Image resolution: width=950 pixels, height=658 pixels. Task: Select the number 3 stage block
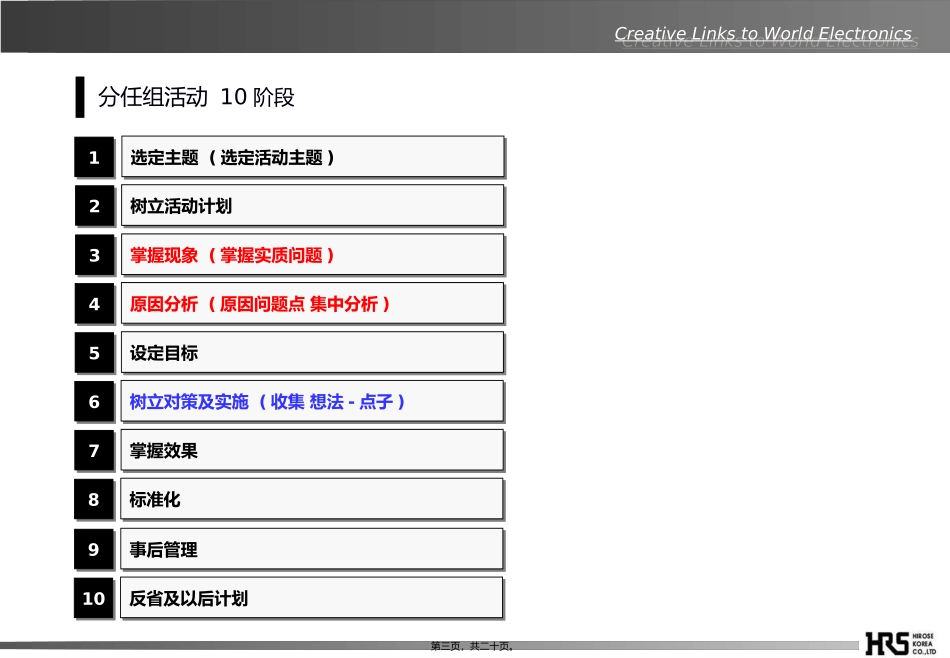pos(94,255)
